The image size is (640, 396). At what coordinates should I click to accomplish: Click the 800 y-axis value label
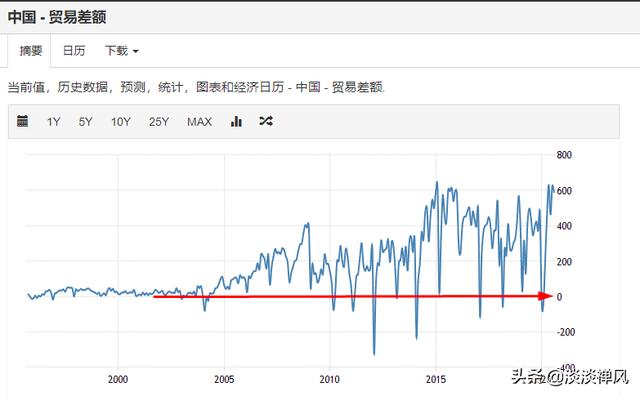point(564,155)
